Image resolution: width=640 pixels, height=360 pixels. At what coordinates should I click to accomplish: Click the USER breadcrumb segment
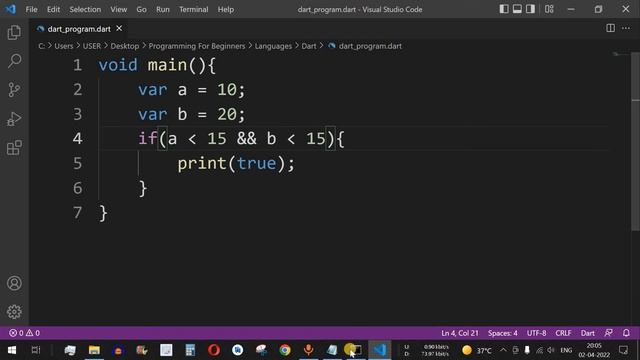91,46
